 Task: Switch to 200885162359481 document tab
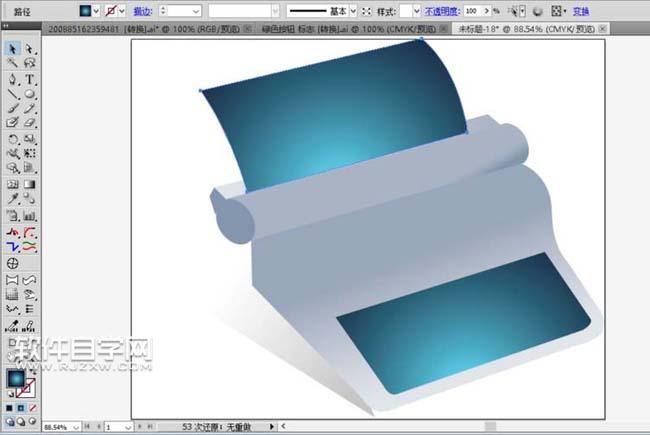[144, 29]
